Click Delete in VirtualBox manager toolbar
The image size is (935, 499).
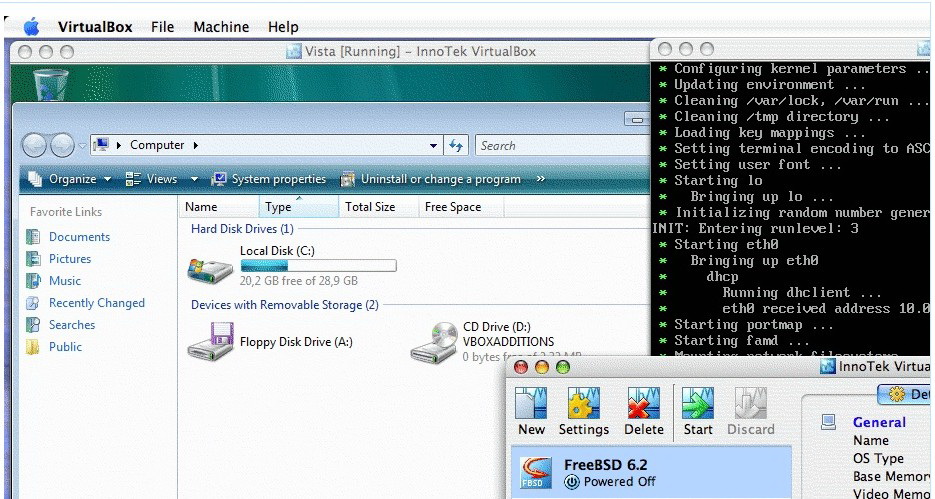[x=643, y=411]
